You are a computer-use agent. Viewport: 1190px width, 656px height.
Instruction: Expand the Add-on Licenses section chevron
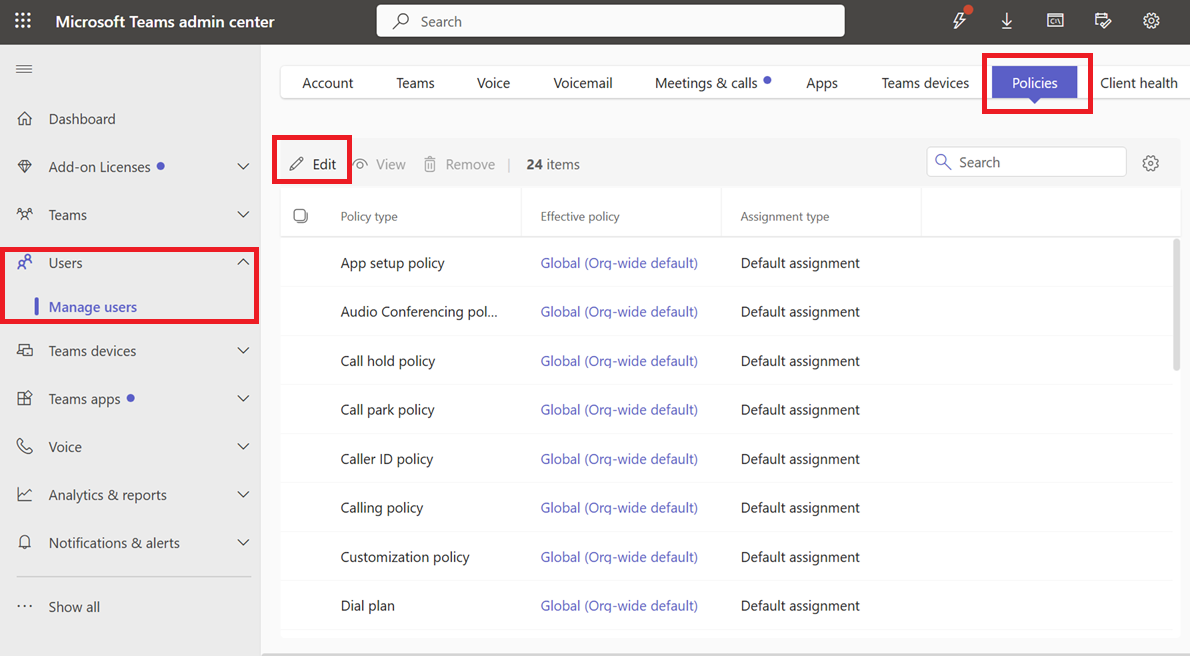point(243,166)
